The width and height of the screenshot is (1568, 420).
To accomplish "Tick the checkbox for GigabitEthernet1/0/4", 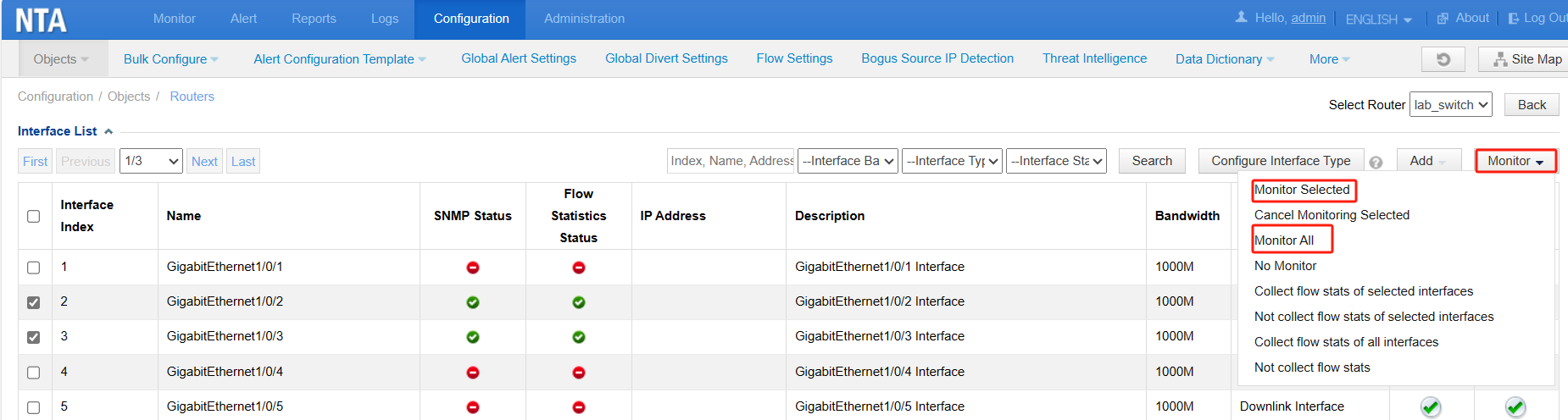I will [x=34, y=373].
